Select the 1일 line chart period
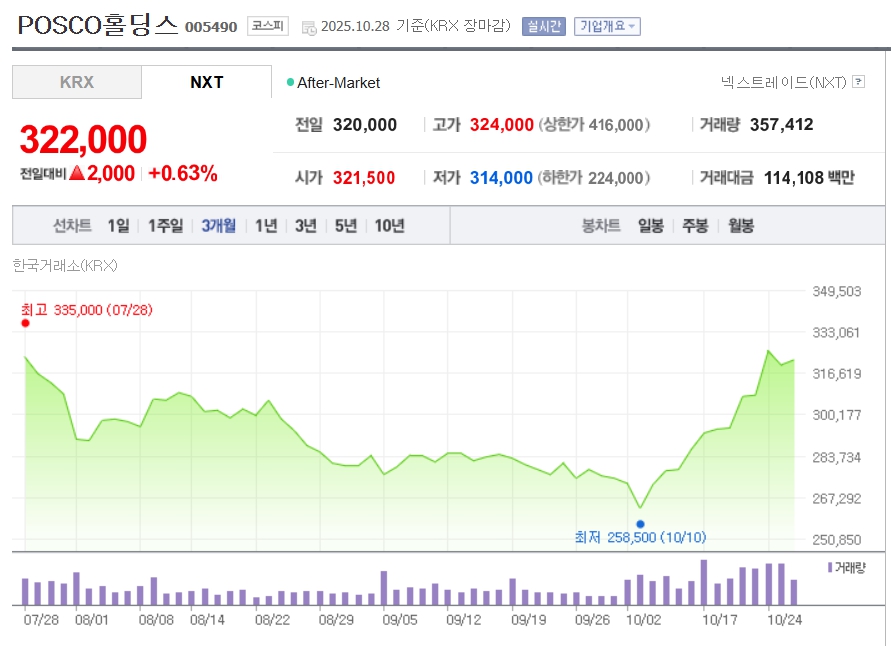Viewport: 891px width, 646px height. point(118,226)
